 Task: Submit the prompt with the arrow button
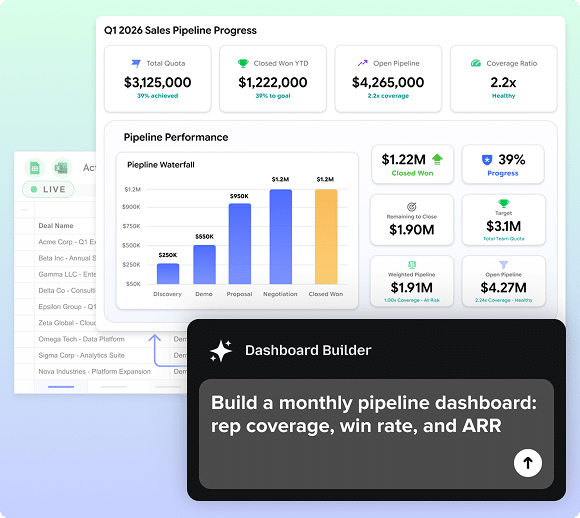pos(528,463)
